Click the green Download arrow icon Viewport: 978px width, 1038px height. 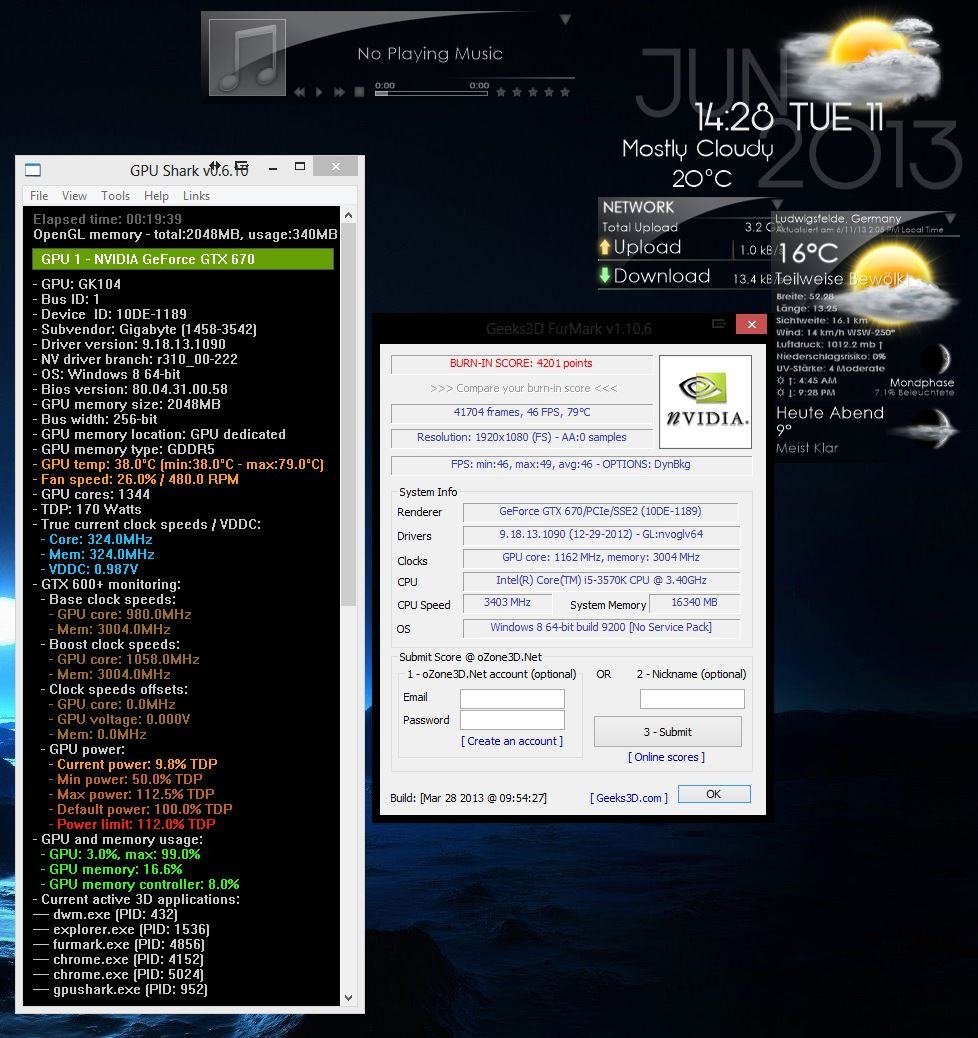click(605, 275)
